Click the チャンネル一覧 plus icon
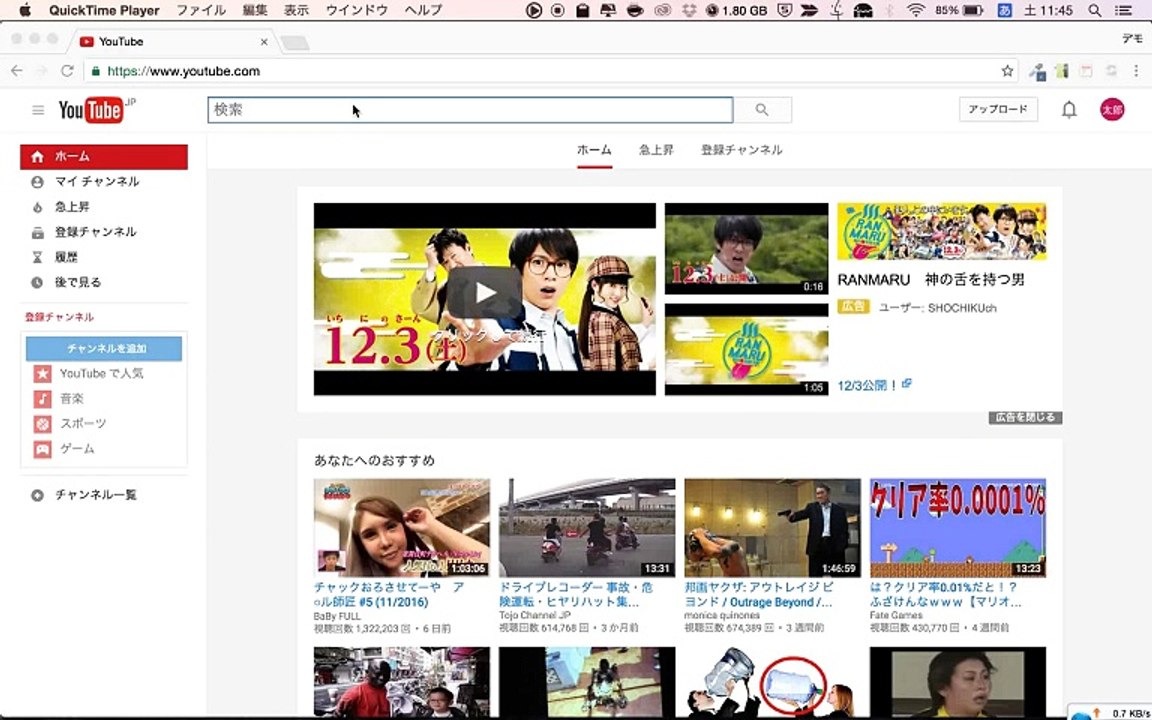 point(37,495)
